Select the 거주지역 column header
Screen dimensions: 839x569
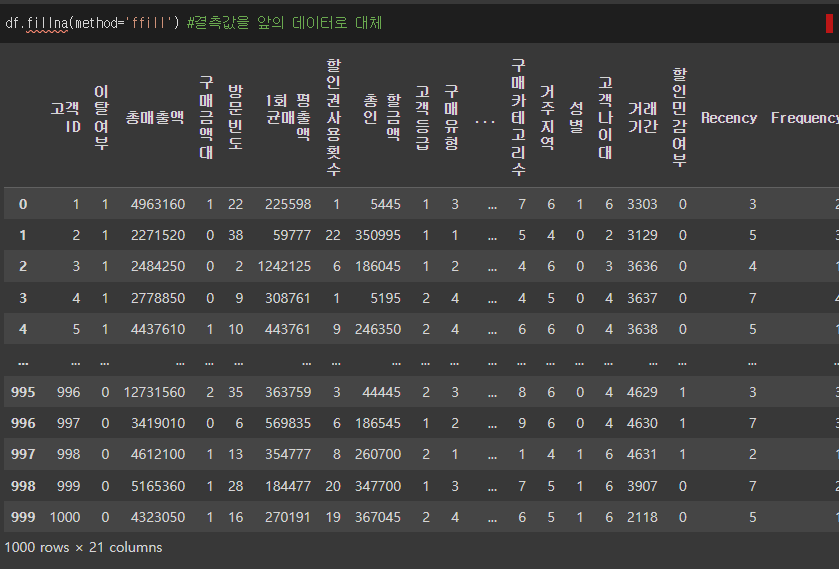pos(547,117)
